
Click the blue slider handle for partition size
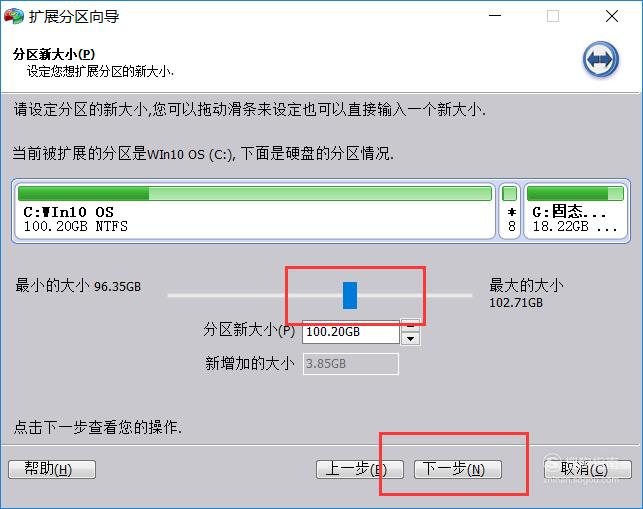(x=350, y=295)
